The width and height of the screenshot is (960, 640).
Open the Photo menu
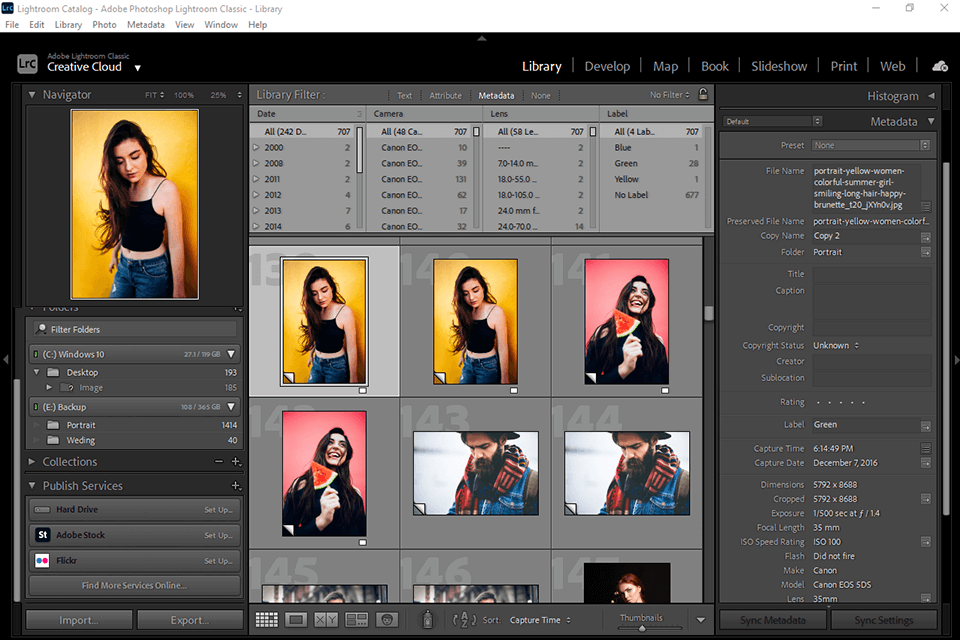[x=104, y=24]
